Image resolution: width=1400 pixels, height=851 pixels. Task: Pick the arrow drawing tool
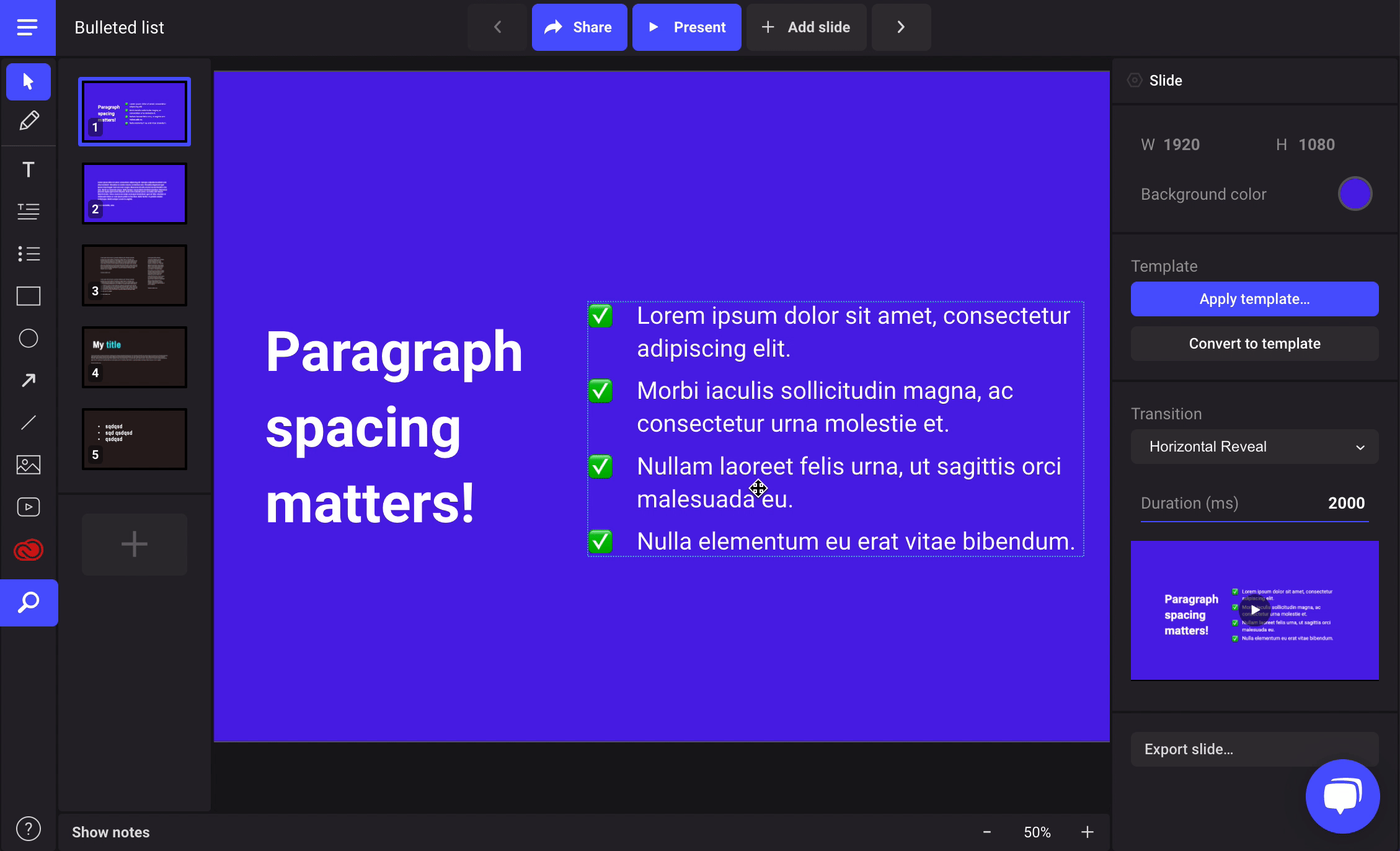click(x=29, y=380)
